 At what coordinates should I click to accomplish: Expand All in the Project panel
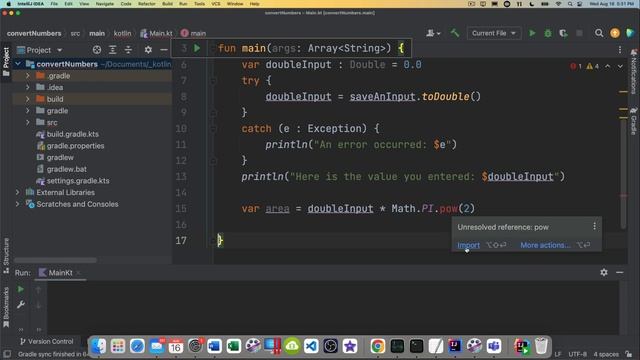pos(112,50)
